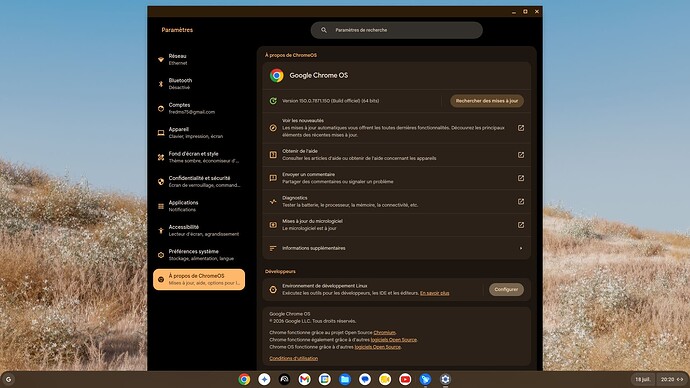Click the Fond d'écran et style icon

[x=161, y=157]
